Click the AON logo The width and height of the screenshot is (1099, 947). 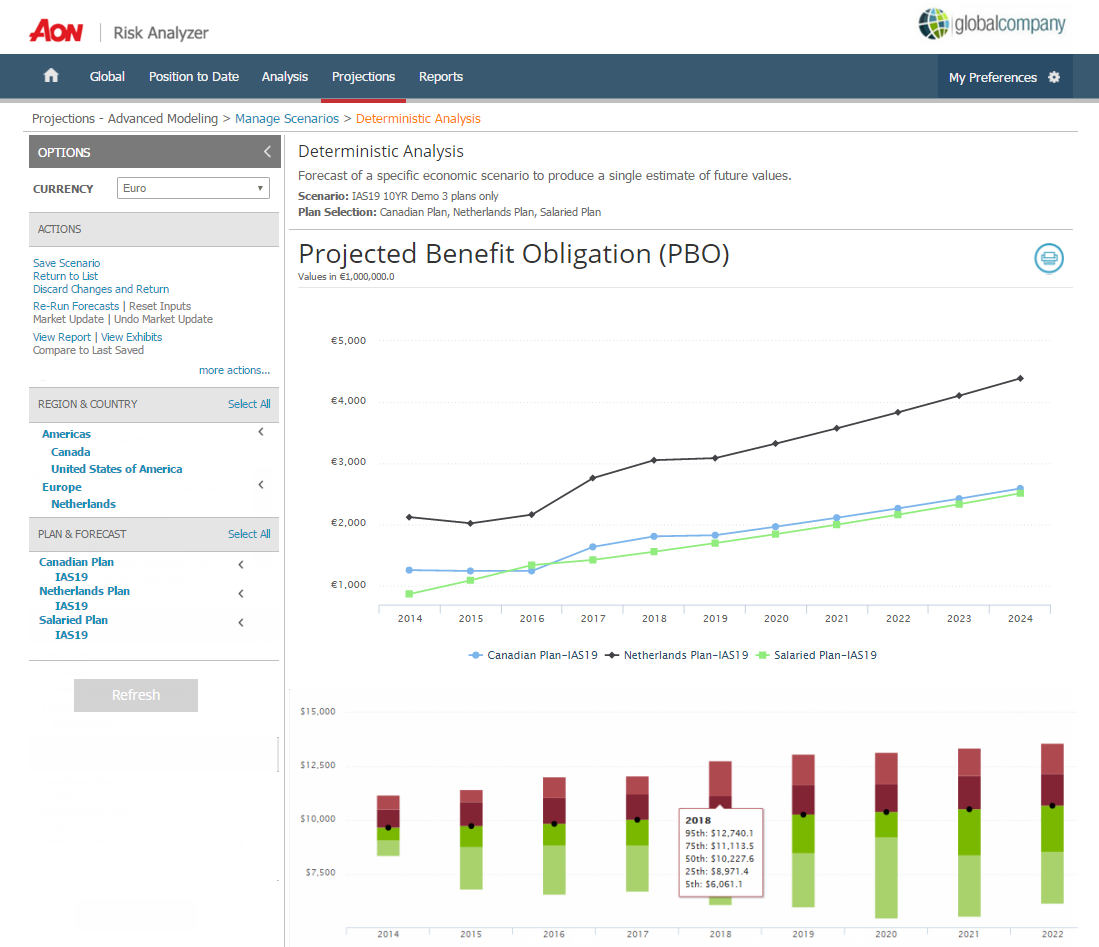[x=56, y=32]
